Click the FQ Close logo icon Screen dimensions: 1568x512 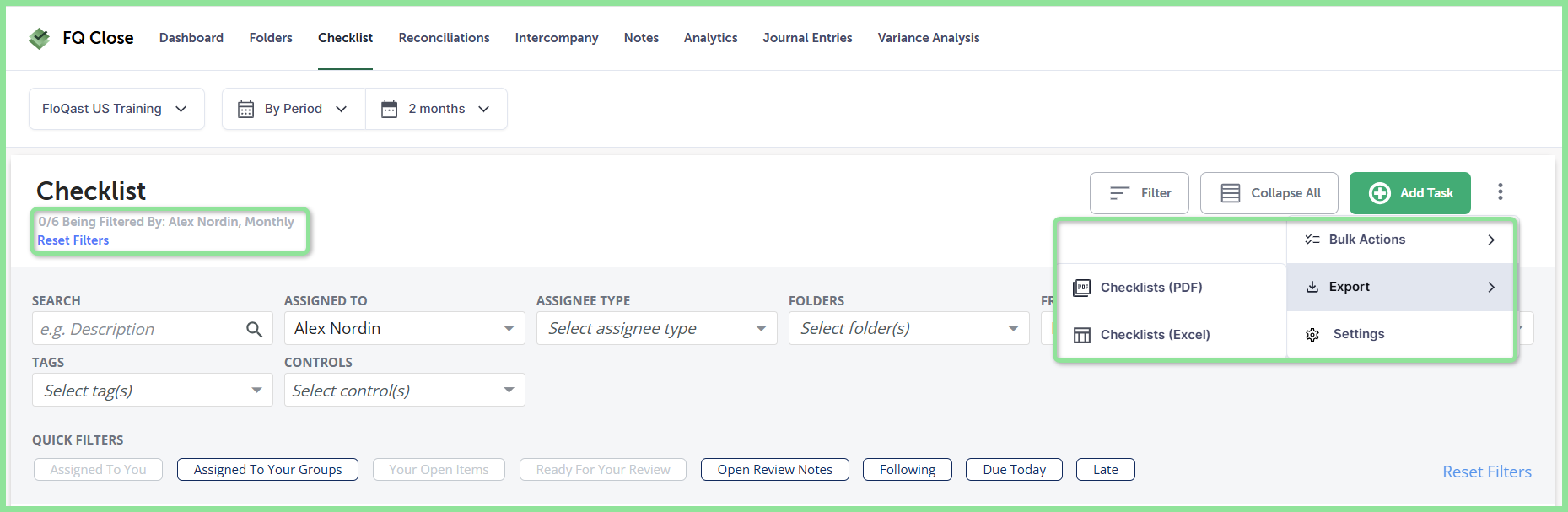tap(39, 38)
